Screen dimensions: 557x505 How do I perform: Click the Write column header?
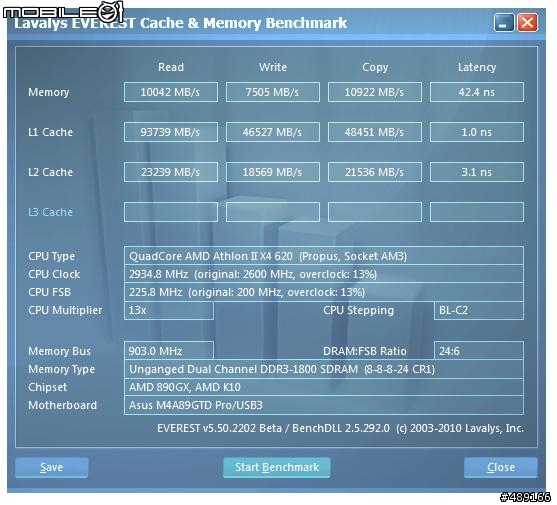point(273,67)
